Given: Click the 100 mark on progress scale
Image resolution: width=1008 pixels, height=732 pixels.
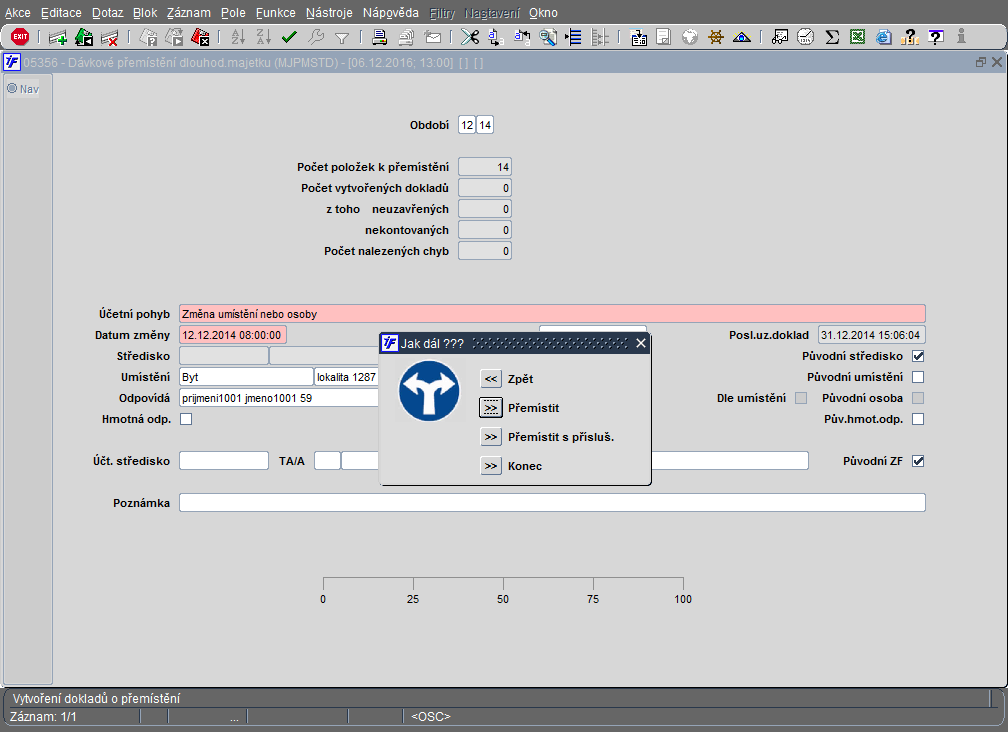Looking at the screenshot, I should (683, 599).
